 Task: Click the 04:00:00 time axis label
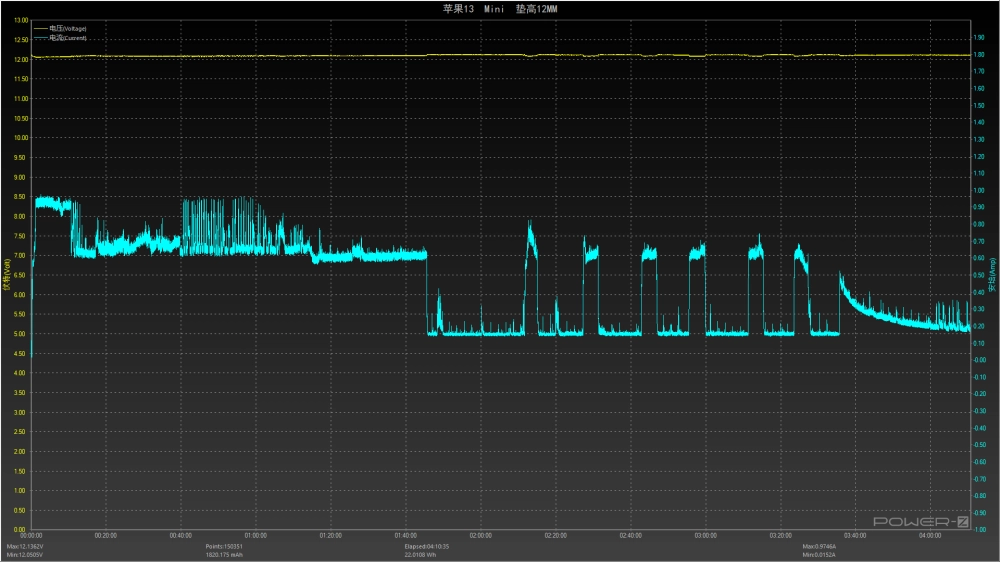(930, 536)
